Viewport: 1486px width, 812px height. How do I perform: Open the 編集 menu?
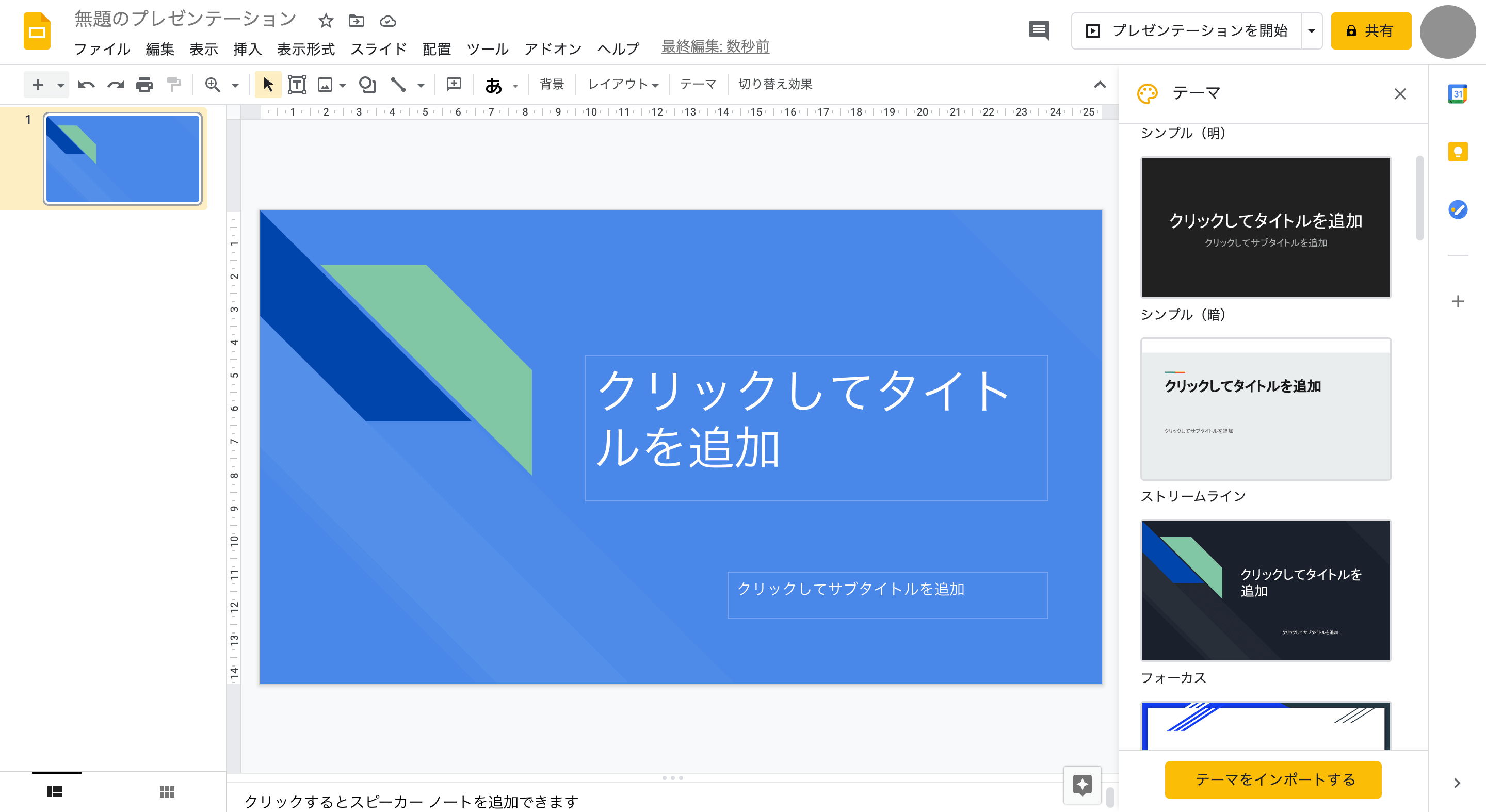(x=160, y=49)
